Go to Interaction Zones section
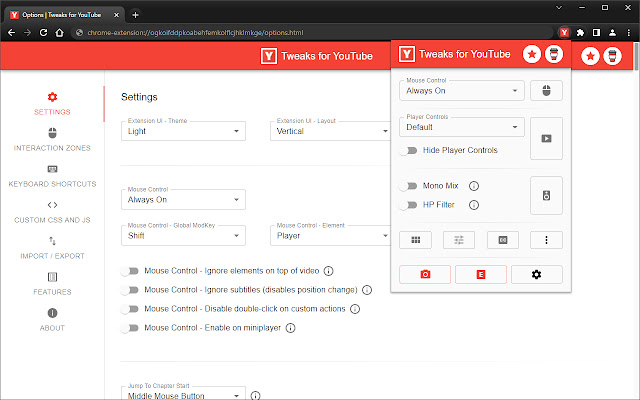 52,139
